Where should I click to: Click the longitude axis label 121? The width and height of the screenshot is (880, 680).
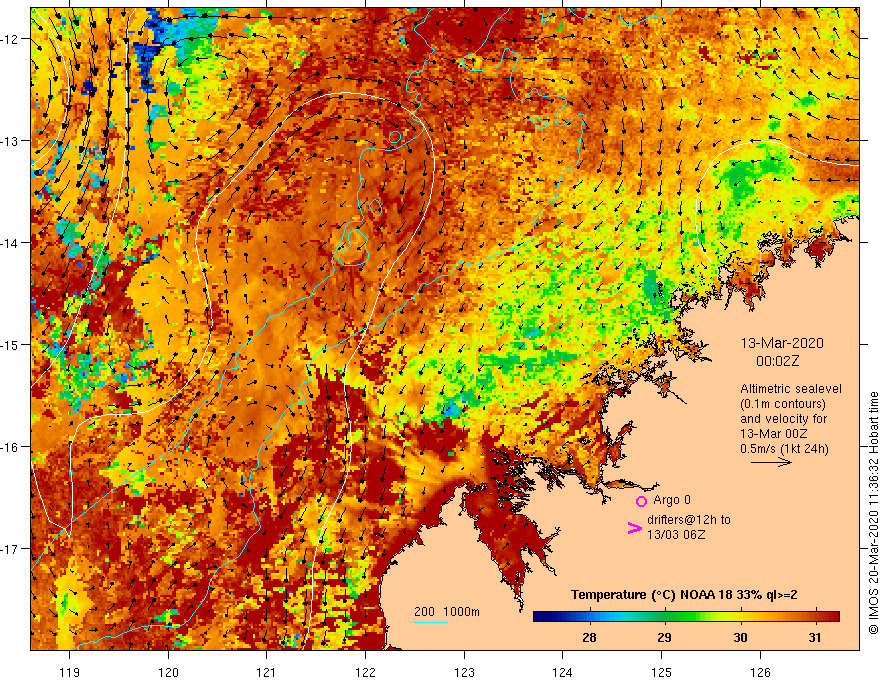[266, 672]
